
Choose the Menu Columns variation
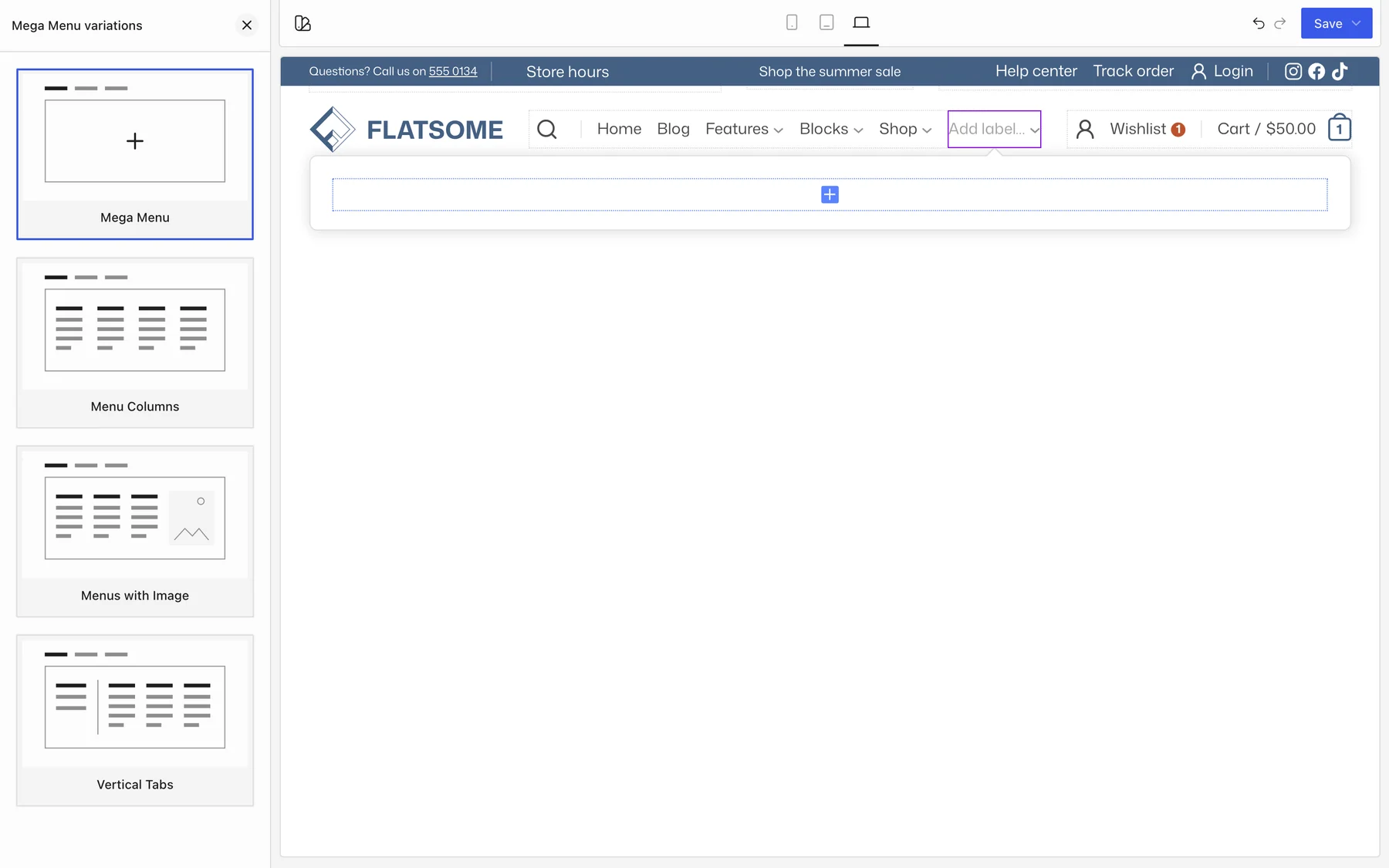[x=135, y=343]
